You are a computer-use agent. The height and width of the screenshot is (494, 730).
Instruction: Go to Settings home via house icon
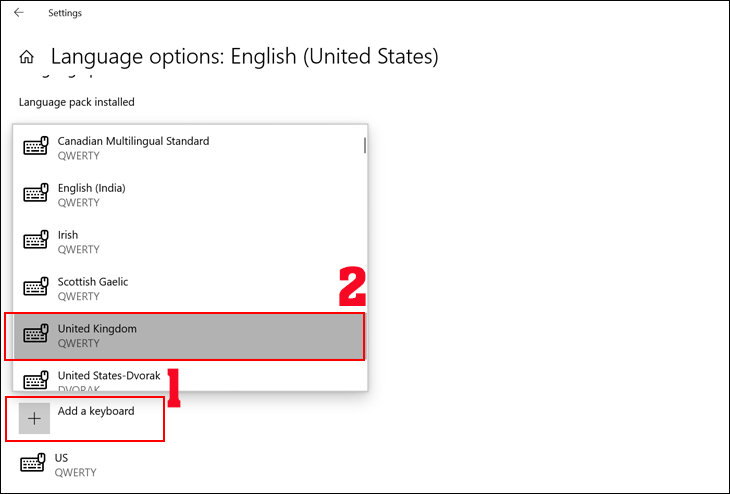(28, 57)
